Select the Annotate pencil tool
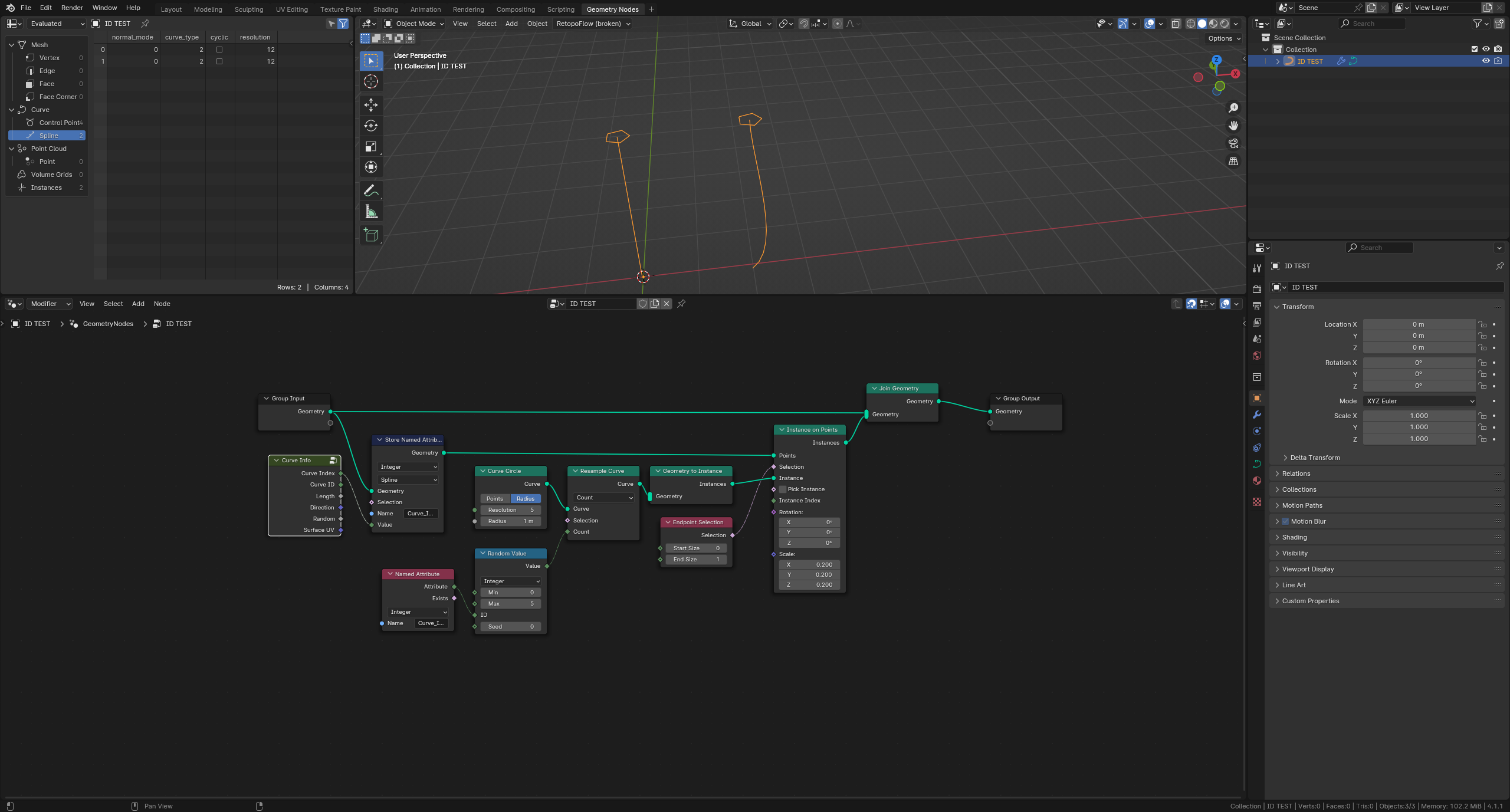 click(371, 190)
